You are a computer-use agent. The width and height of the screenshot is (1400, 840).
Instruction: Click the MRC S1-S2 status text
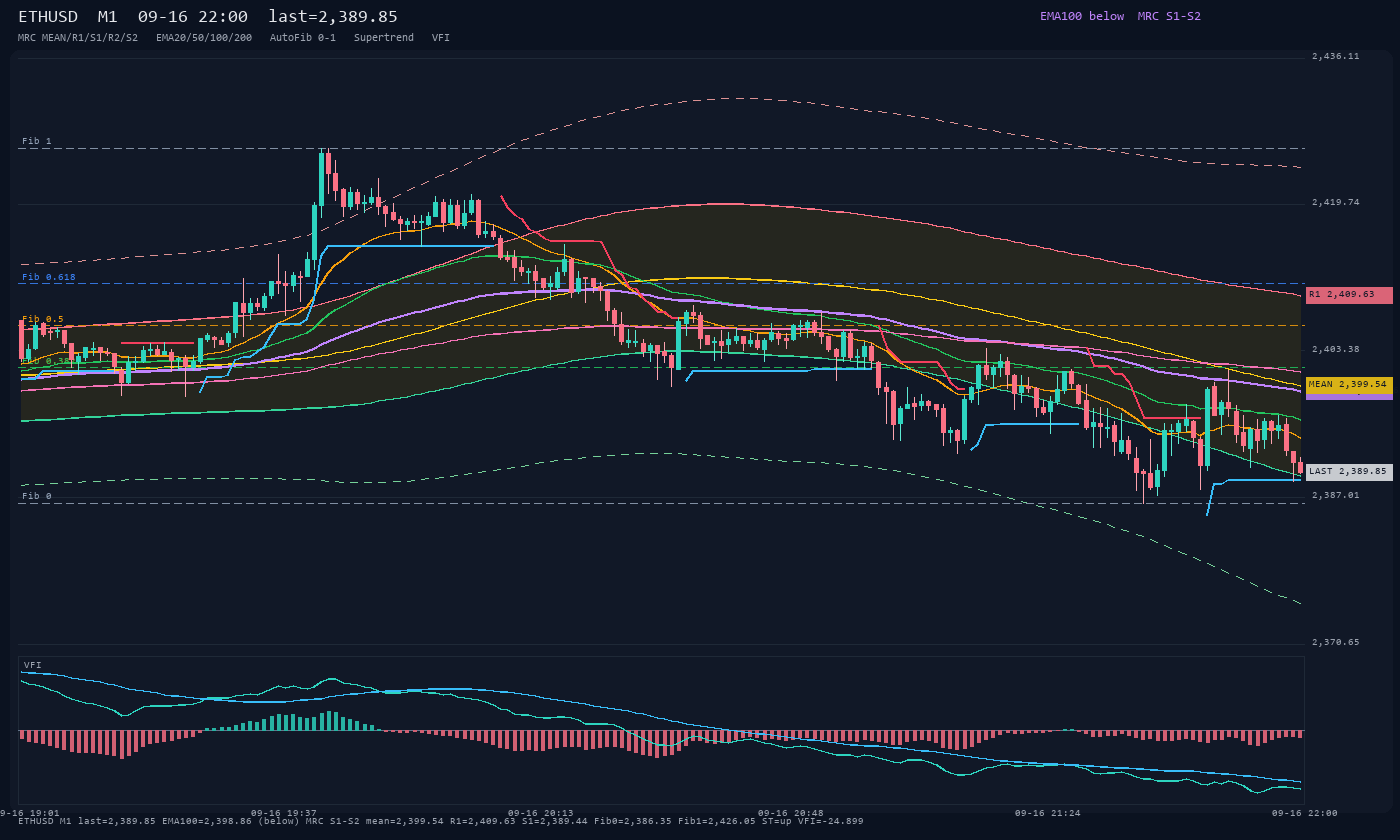(x=1169, y=16)
